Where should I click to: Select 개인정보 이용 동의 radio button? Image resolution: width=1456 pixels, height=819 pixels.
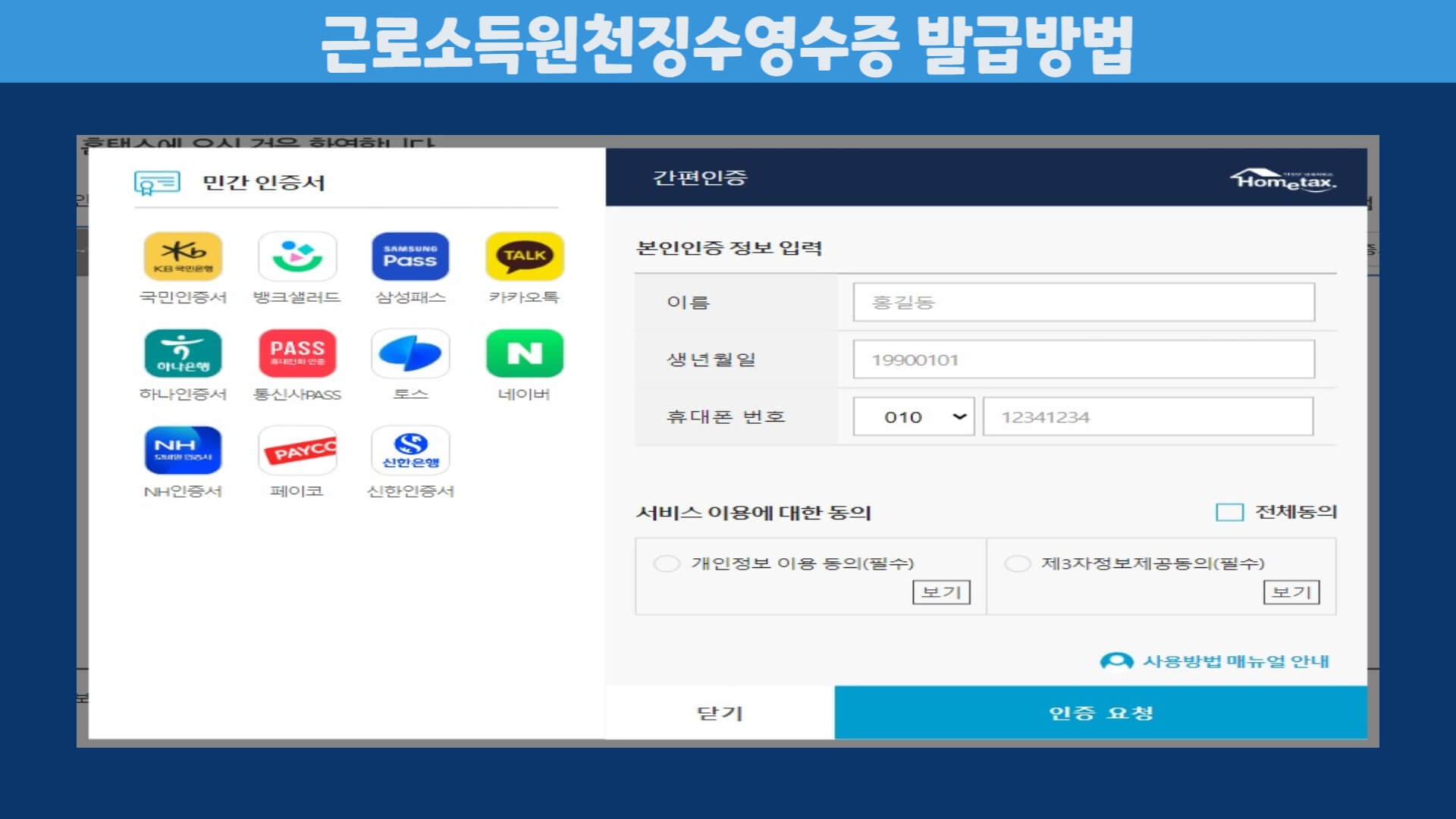coord(667,563)
